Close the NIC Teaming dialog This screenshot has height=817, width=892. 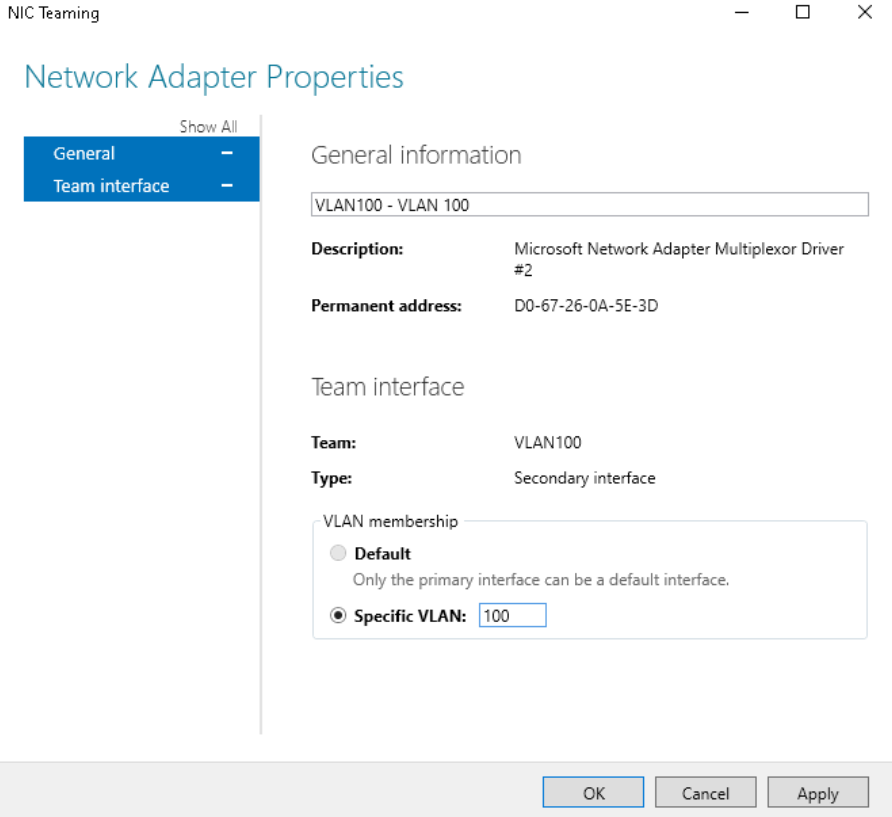pos(864,13)
